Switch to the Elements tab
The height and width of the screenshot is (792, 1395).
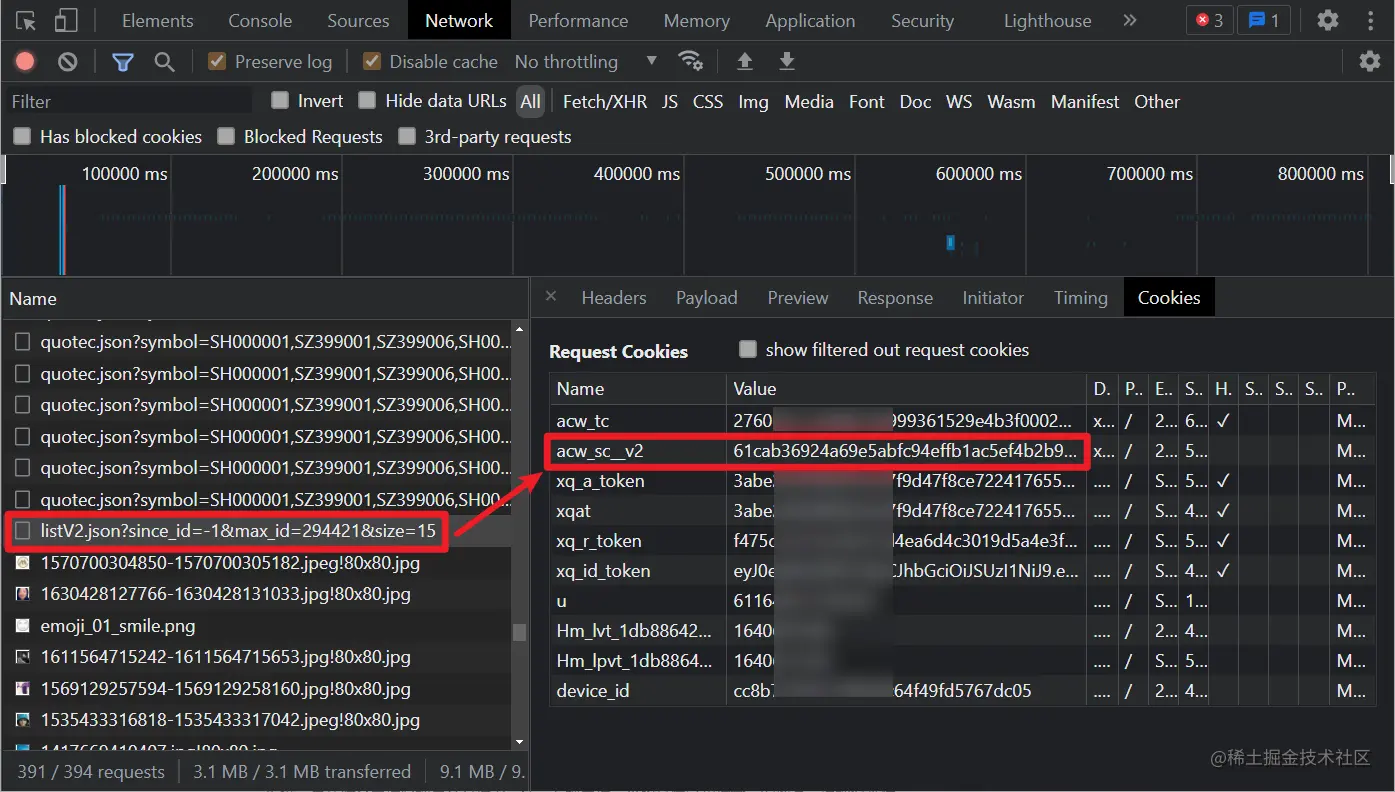tap(158, 20)
